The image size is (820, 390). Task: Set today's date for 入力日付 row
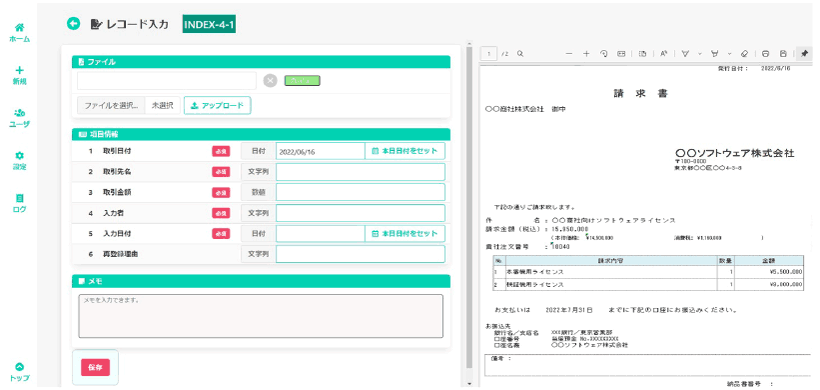(405, 234)
